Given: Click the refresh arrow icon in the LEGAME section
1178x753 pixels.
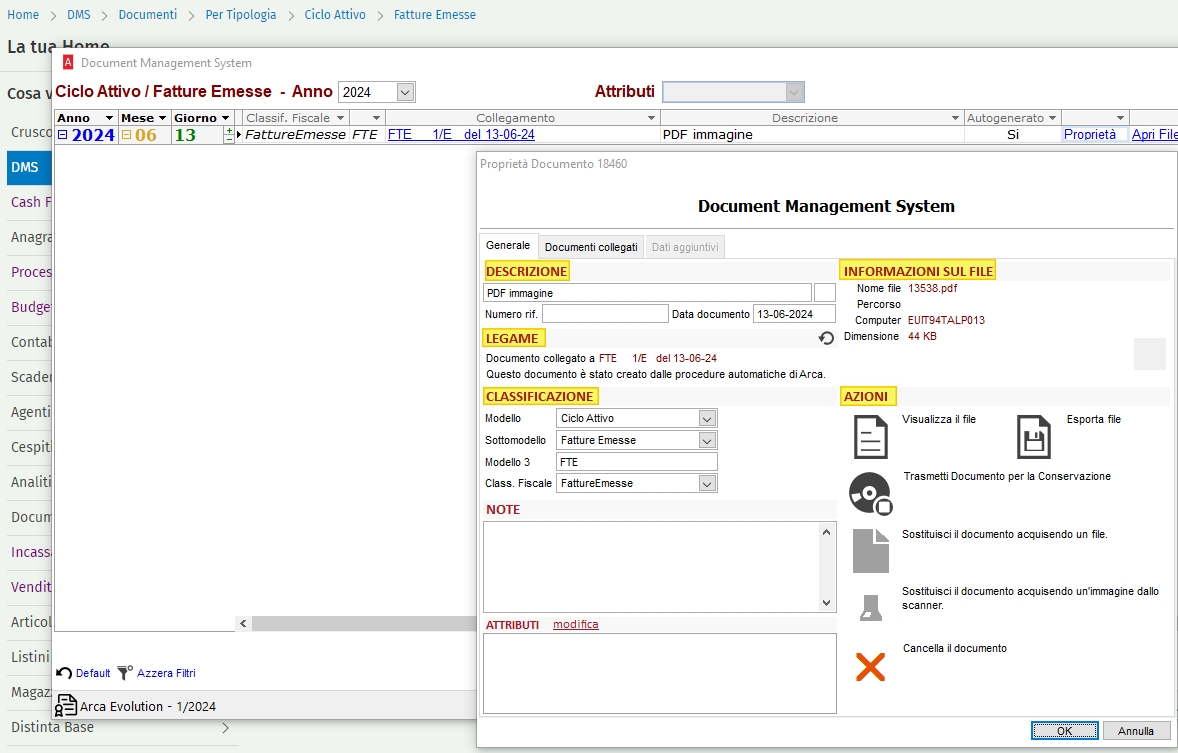Looking at the screenshot, I should click(826, 338).
